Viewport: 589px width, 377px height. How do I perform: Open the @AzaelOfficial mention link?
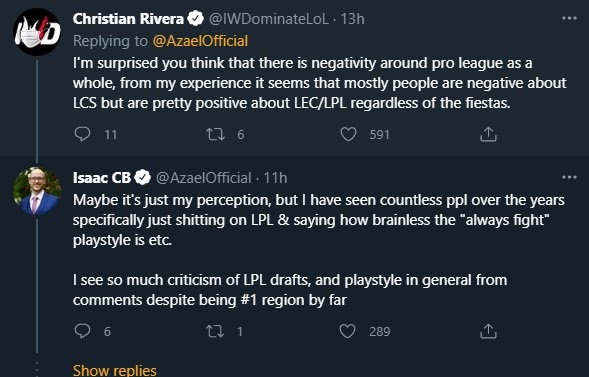(x=200, y=41)
